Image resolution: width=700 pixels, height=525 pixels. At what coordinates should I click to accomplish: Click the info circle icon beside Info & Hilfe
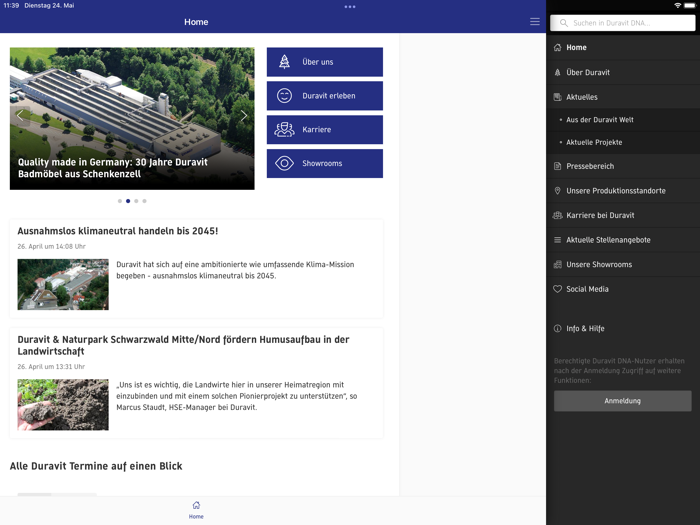[x=558, y=329]
